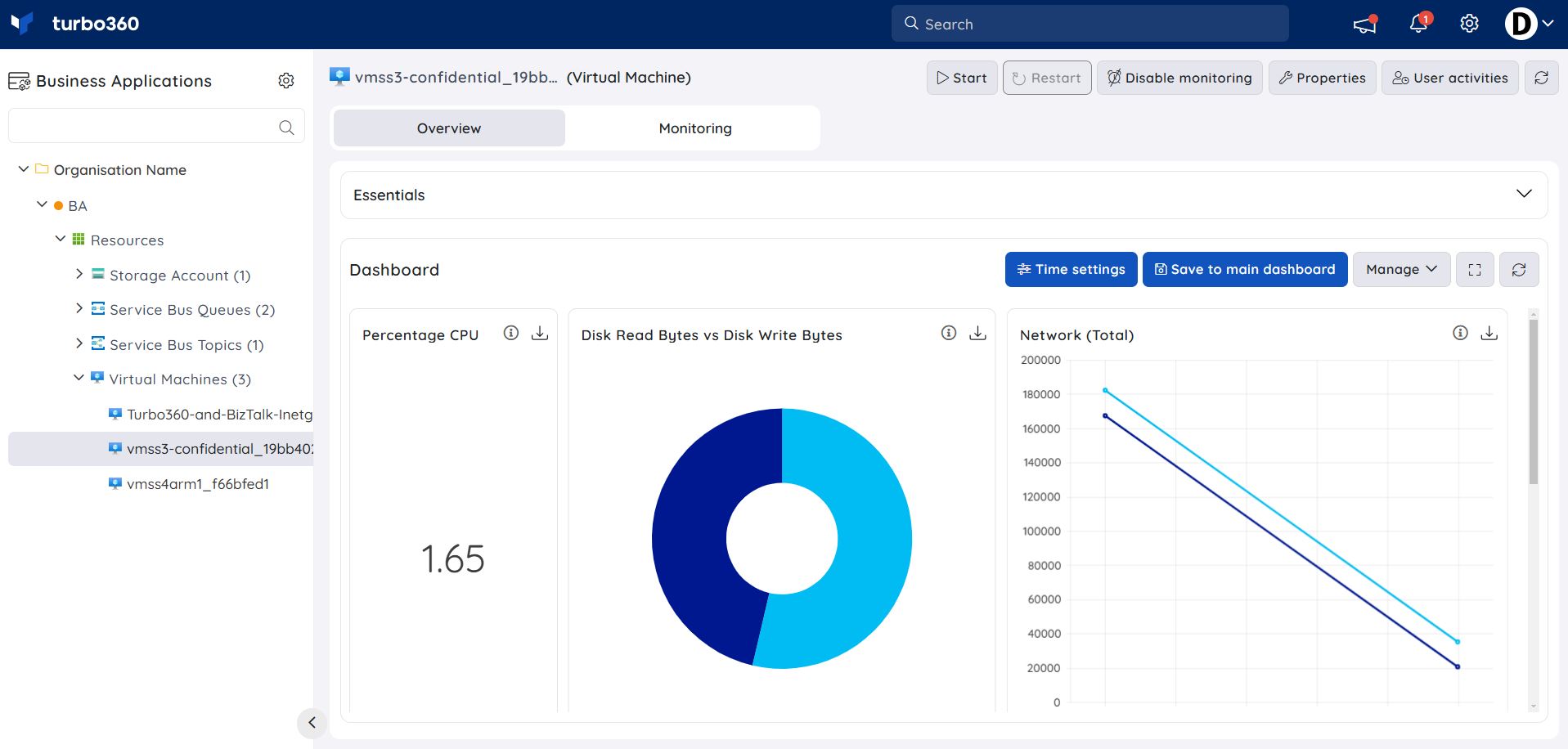Viewport: 1568px width, 749px height.
Task: Click Save to main dashboard
Action: [x=1245, y=269]
